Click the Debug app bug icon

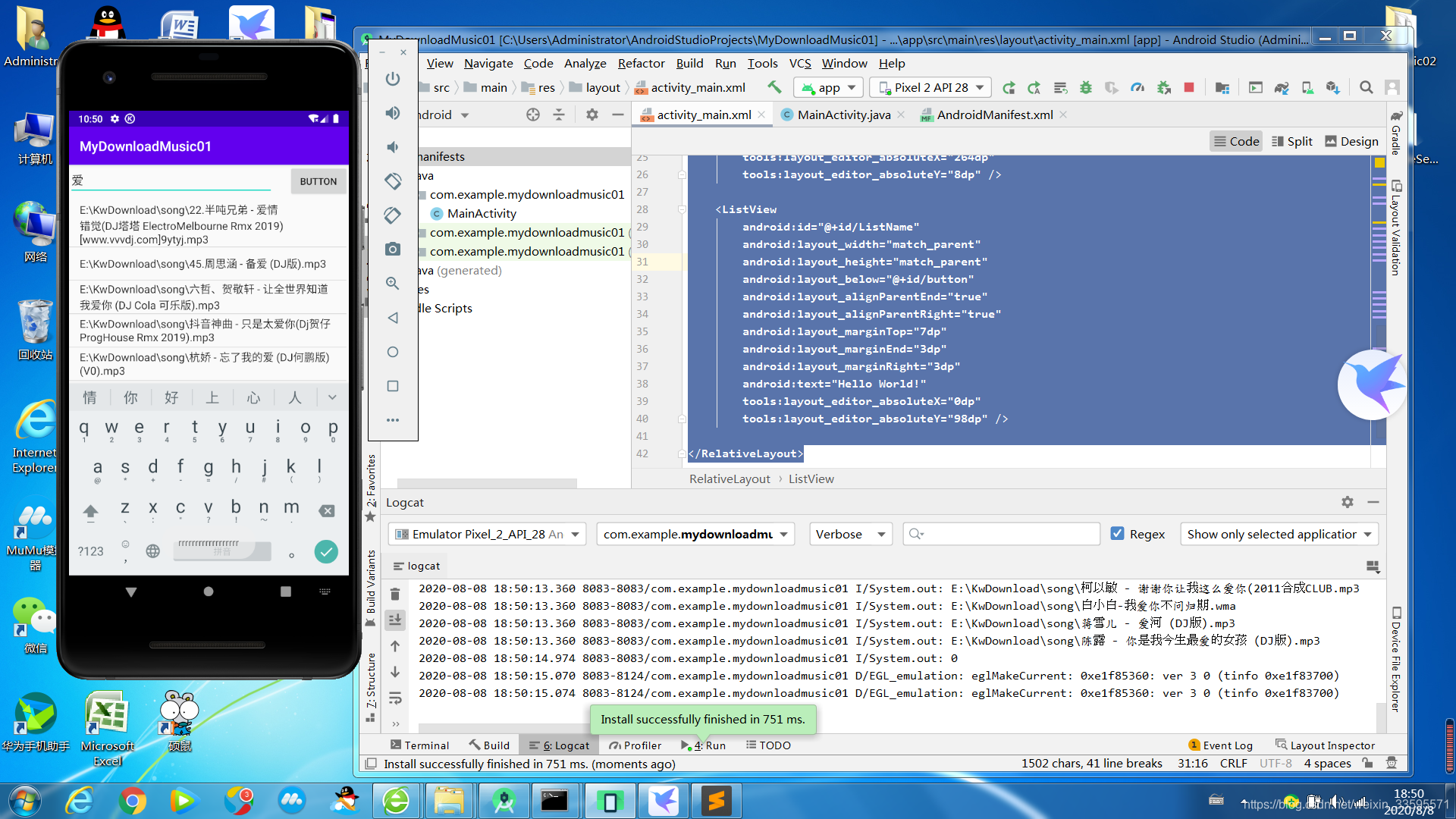pyautogui.click(x=1086, y=88)
